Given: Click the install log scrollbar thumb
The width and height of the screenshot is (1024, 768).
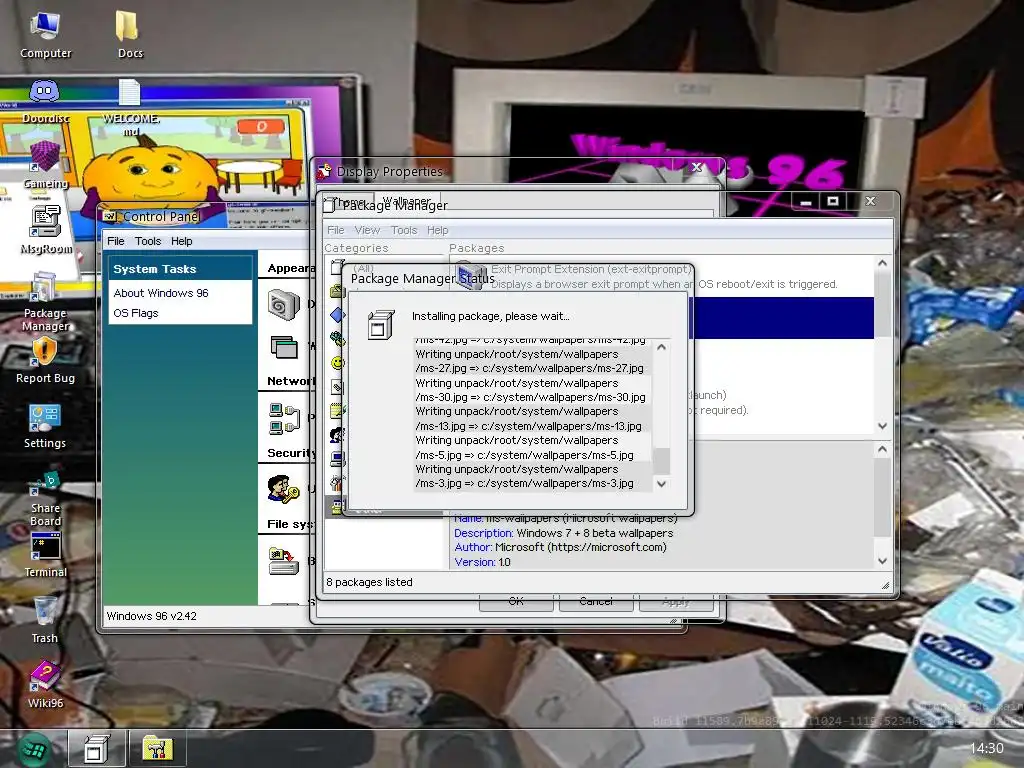Looking at the screenshot, I should click(x=662, y=461).
